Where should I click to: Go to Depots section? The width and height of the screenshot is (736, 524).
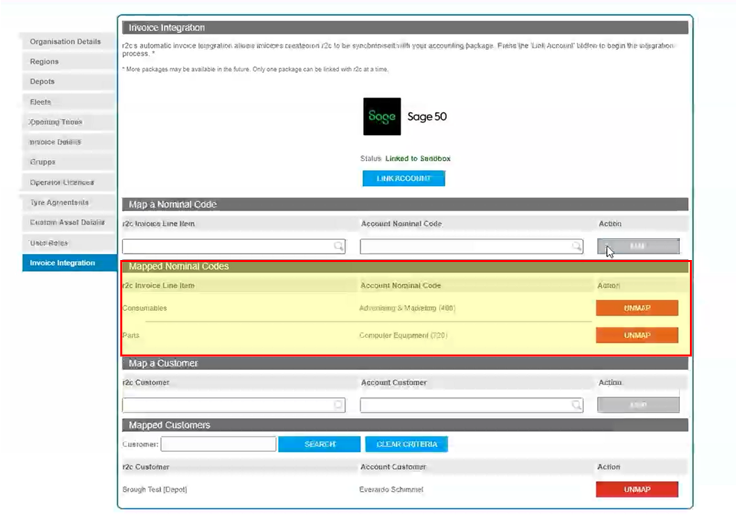point(69,82)
